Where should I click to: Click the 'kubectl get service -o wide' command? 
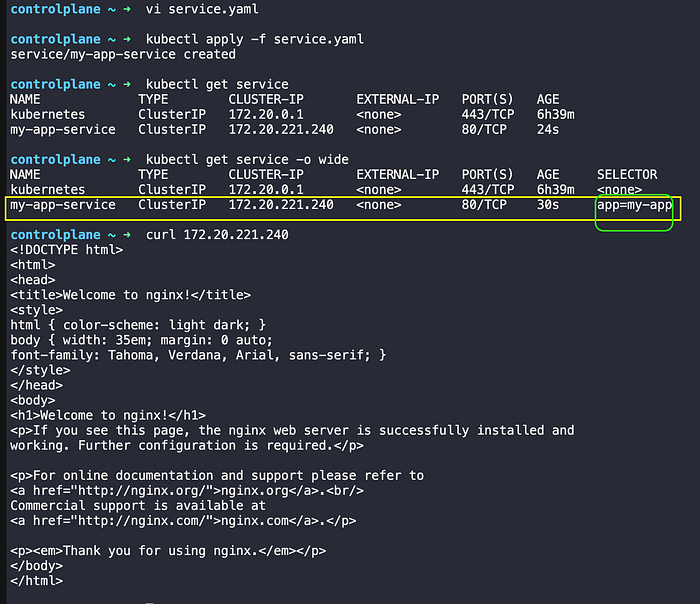pos(247,160)
